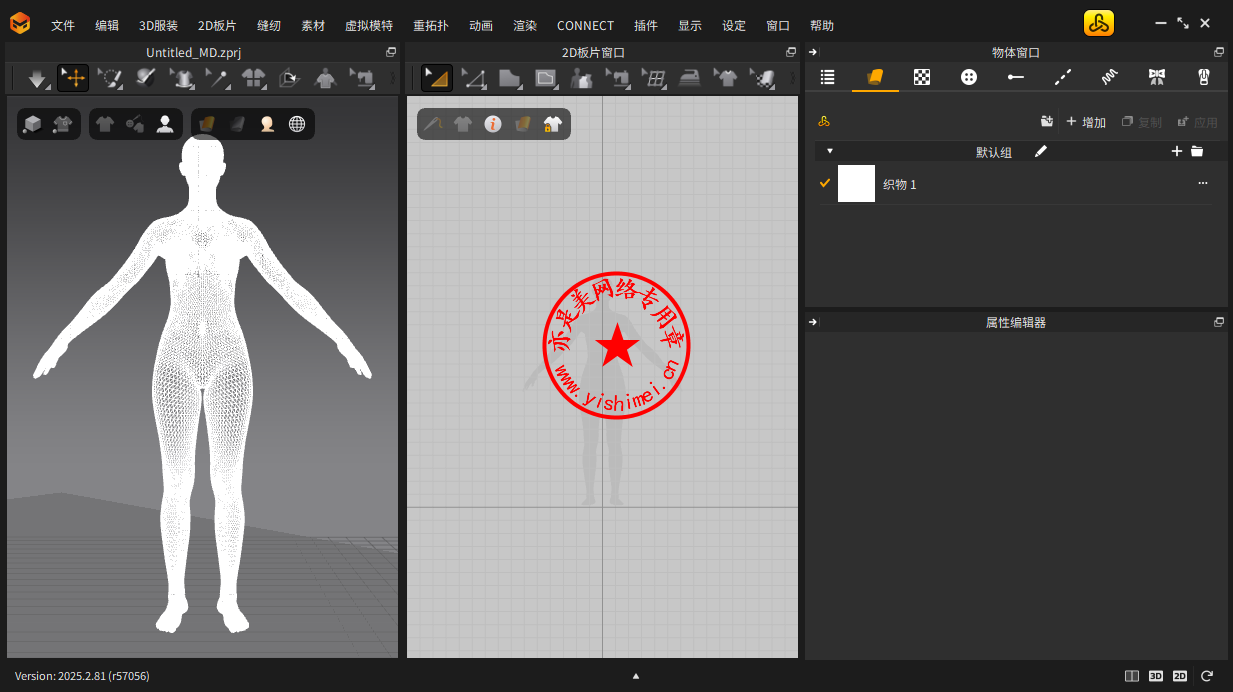This screenshot has width=1233, height=692.
Task: Toggle the orange checkmark for 织物 1
Action: [x=825, y=183]
